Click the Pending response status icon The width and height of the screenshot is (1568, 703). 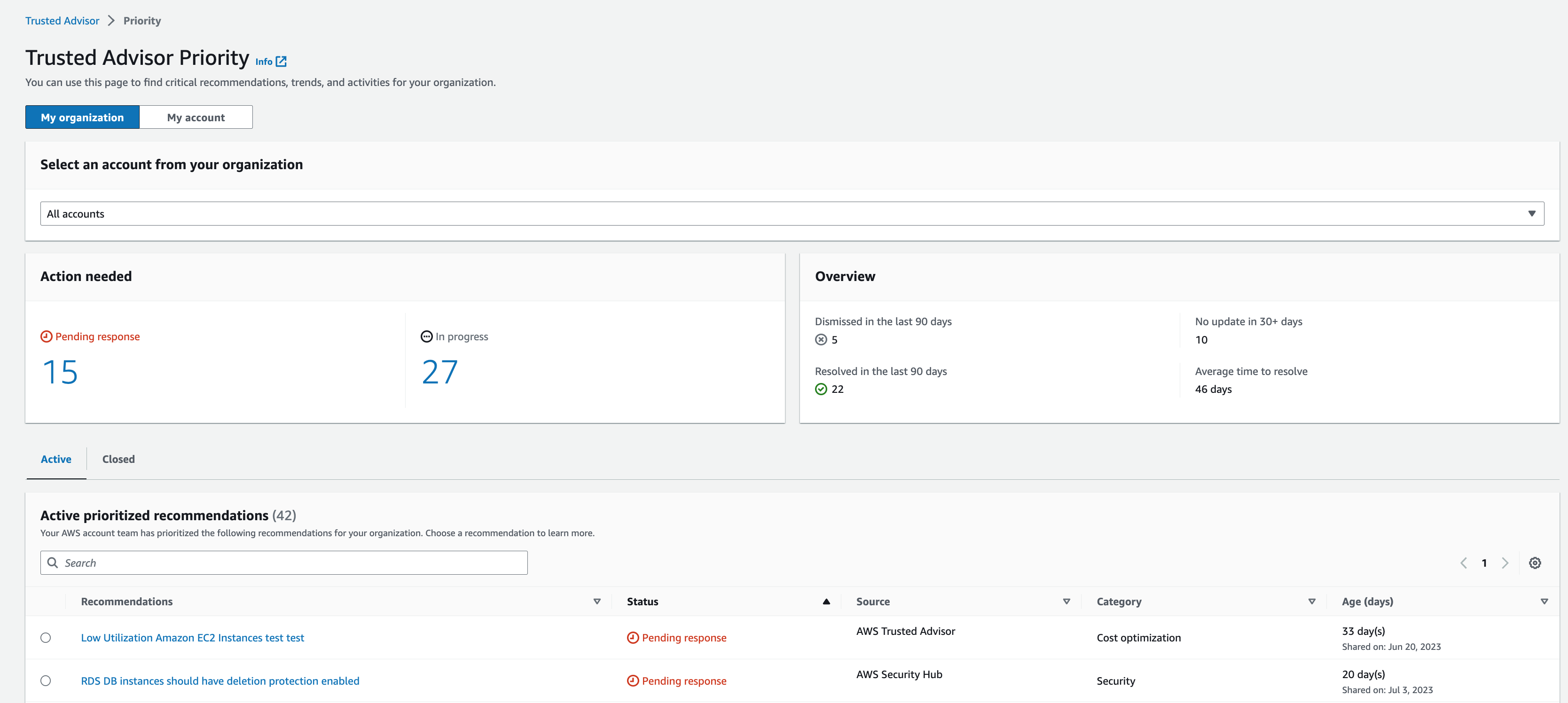[47, 336]
